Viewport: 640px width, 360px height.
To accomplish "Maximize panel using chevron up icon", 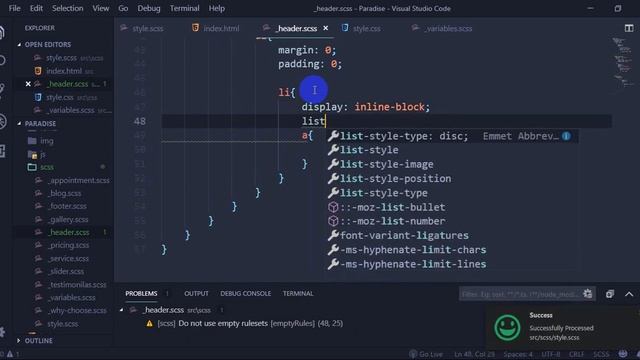I will (x=629, y=294).
